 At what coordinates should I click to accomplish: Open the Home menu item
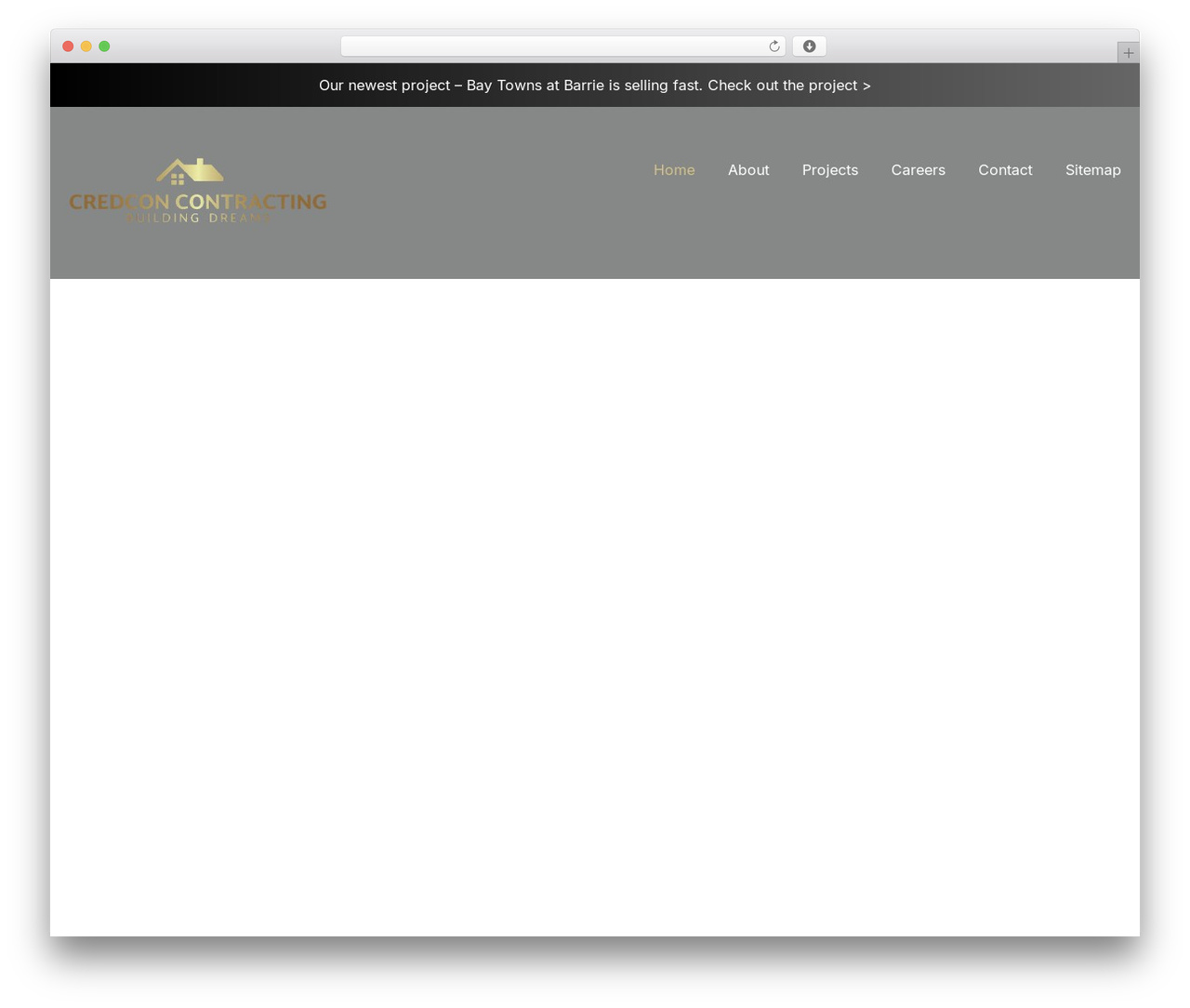pyautogui.click(x=674, y=170)
